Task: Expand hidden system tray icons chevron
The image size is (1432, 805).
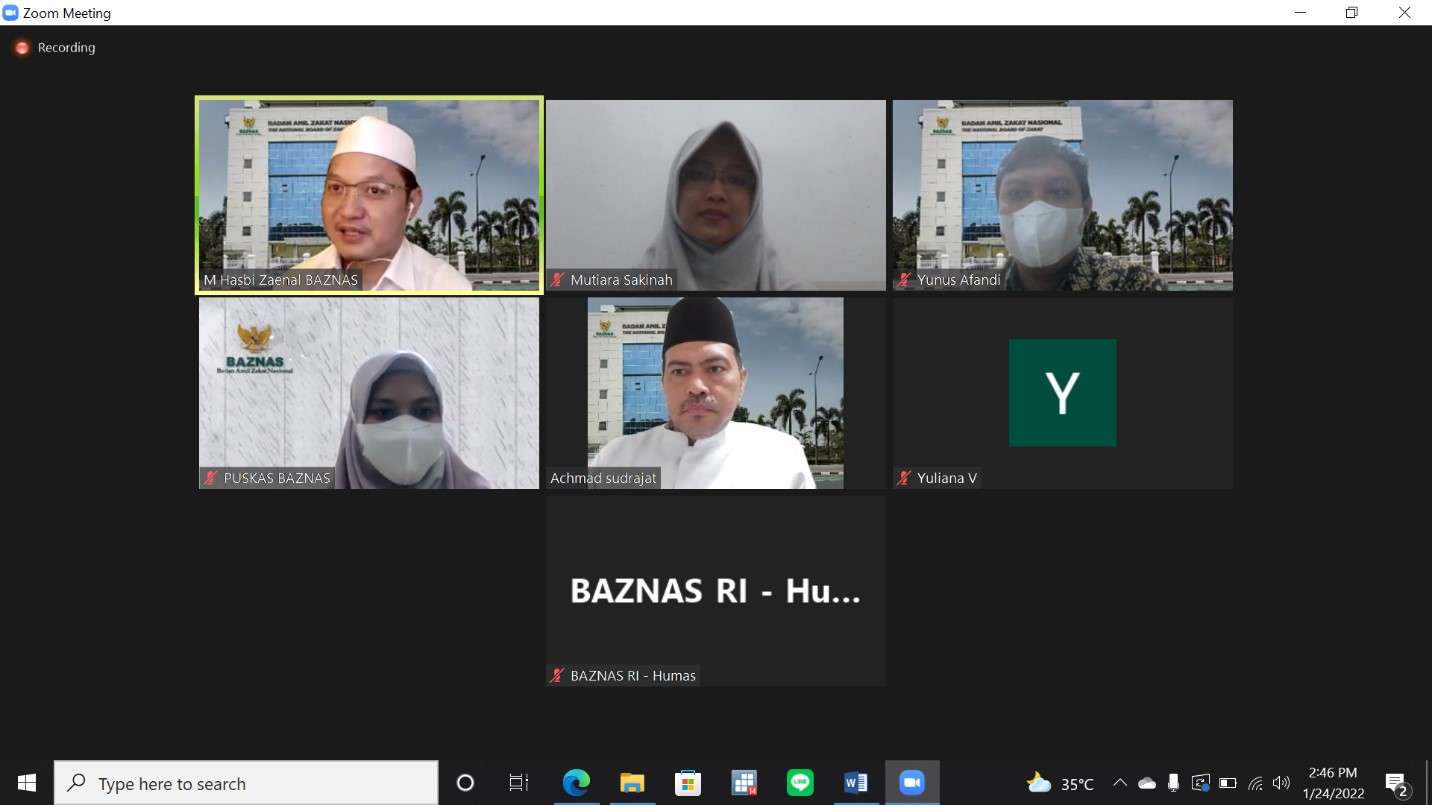Action: tap(1120, 783)
